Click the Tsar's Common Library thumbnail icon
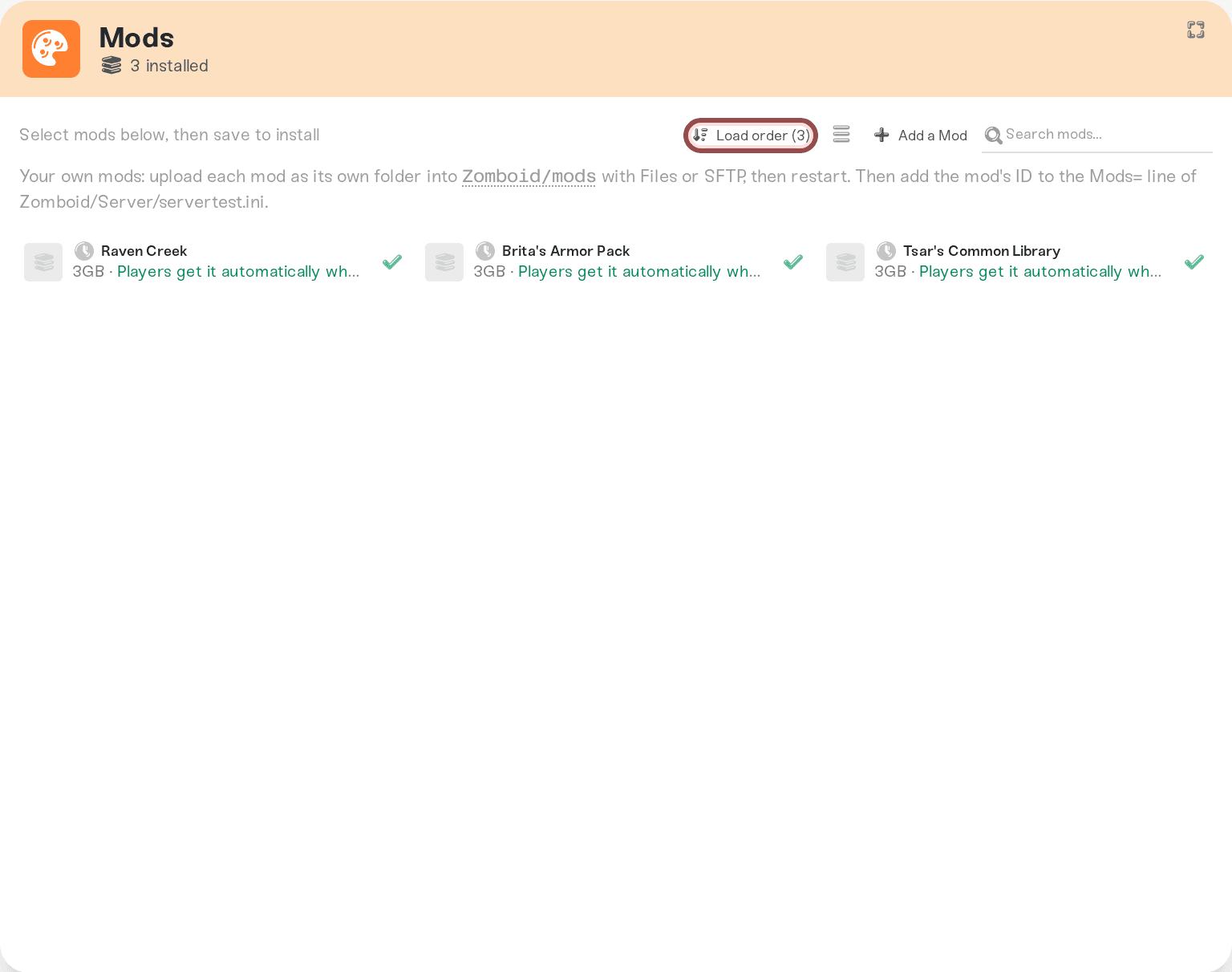The image size is (1232, 972). [845, 262]
